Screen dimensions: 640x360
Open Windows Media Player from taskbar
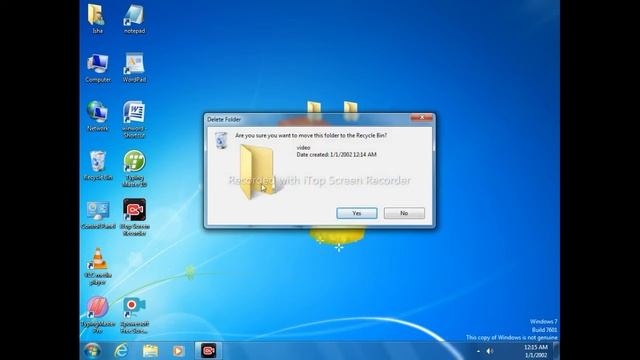tap(178, 351)
